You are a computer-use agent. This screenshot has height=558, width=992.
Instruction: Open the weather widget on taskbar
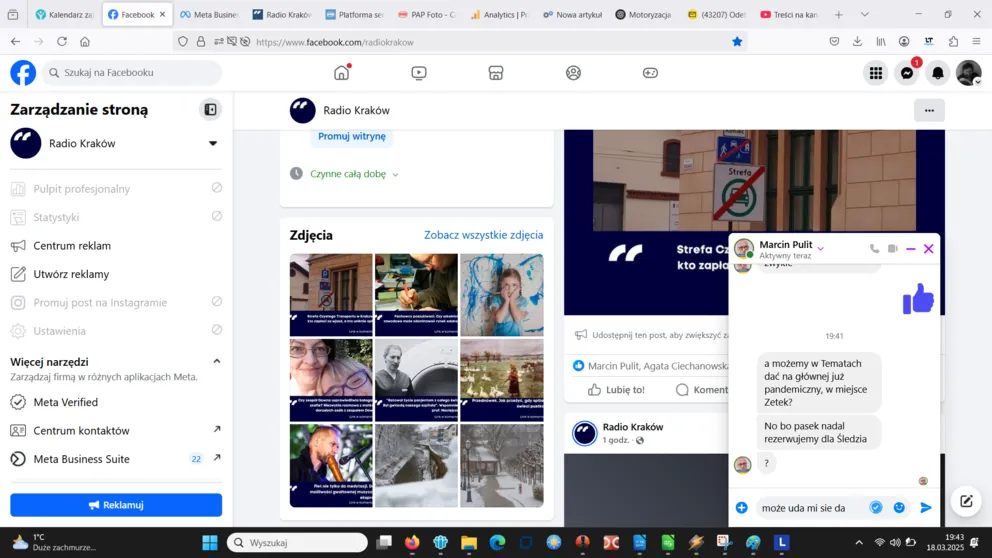[x=56, y=542]
